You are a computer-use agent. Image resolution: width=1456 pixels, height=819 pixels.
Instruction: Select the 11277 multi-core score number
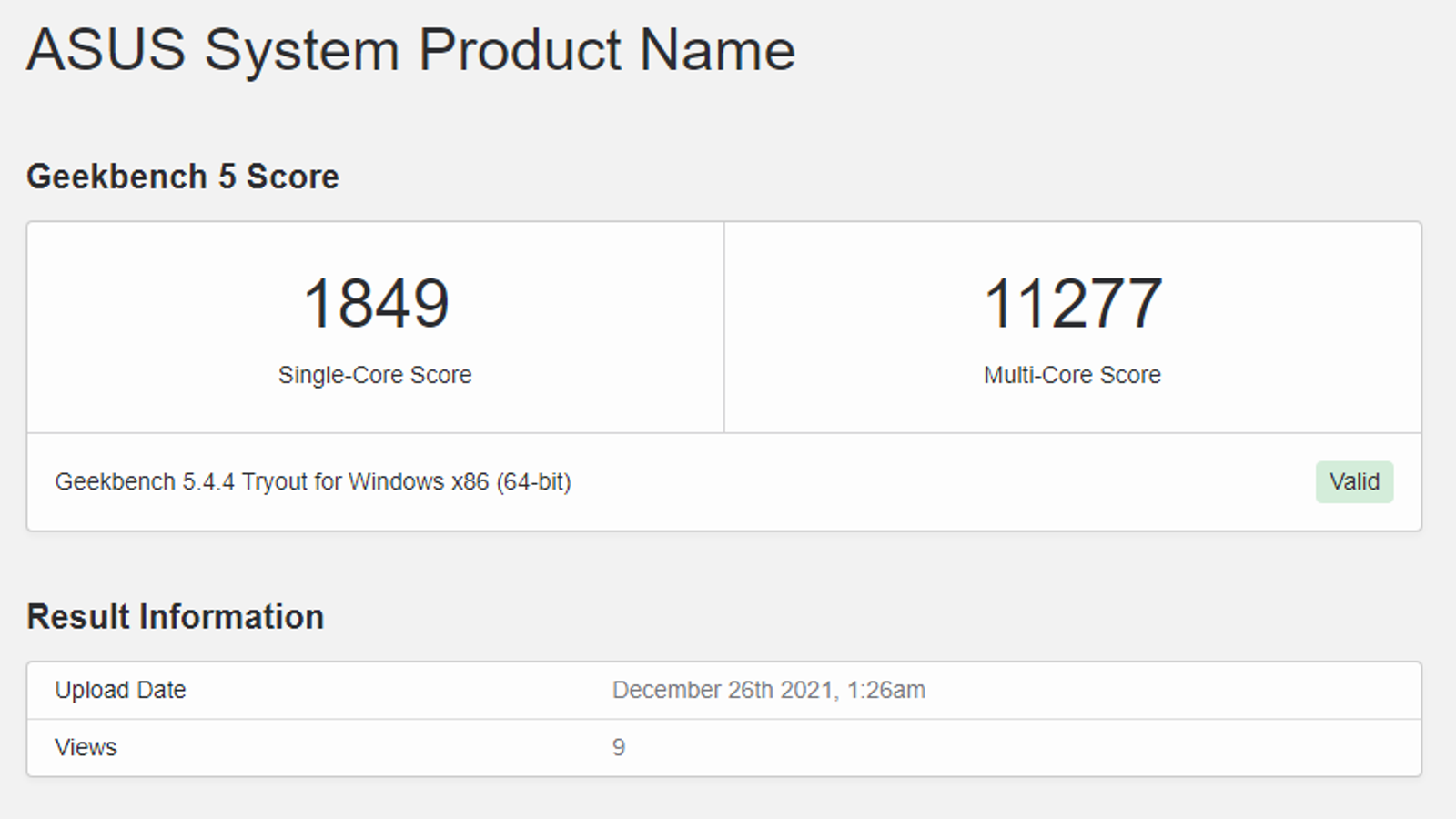tap(1072, 303)
